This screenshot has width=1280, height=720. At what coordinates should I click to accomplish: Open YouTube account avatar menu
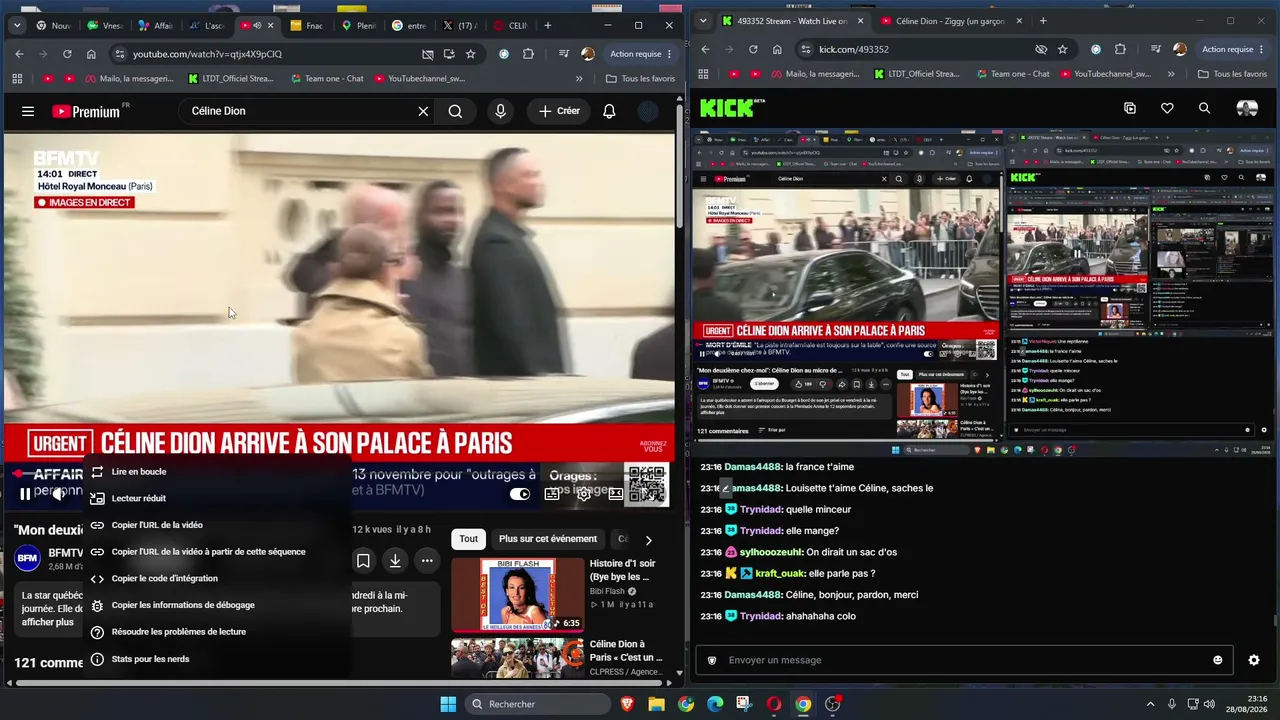pos(648,111)
